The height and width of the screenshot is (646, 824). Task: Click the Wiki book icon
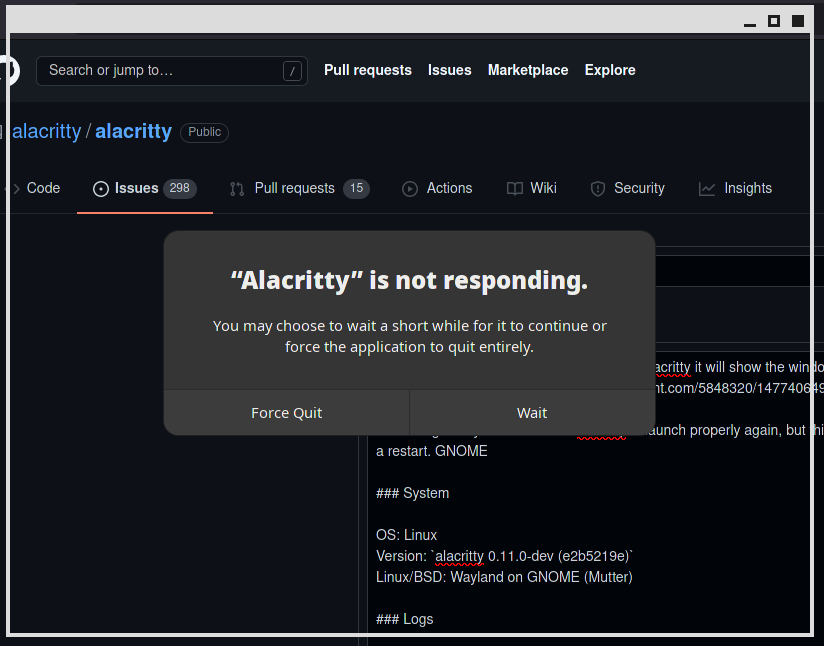click(514, 188)
